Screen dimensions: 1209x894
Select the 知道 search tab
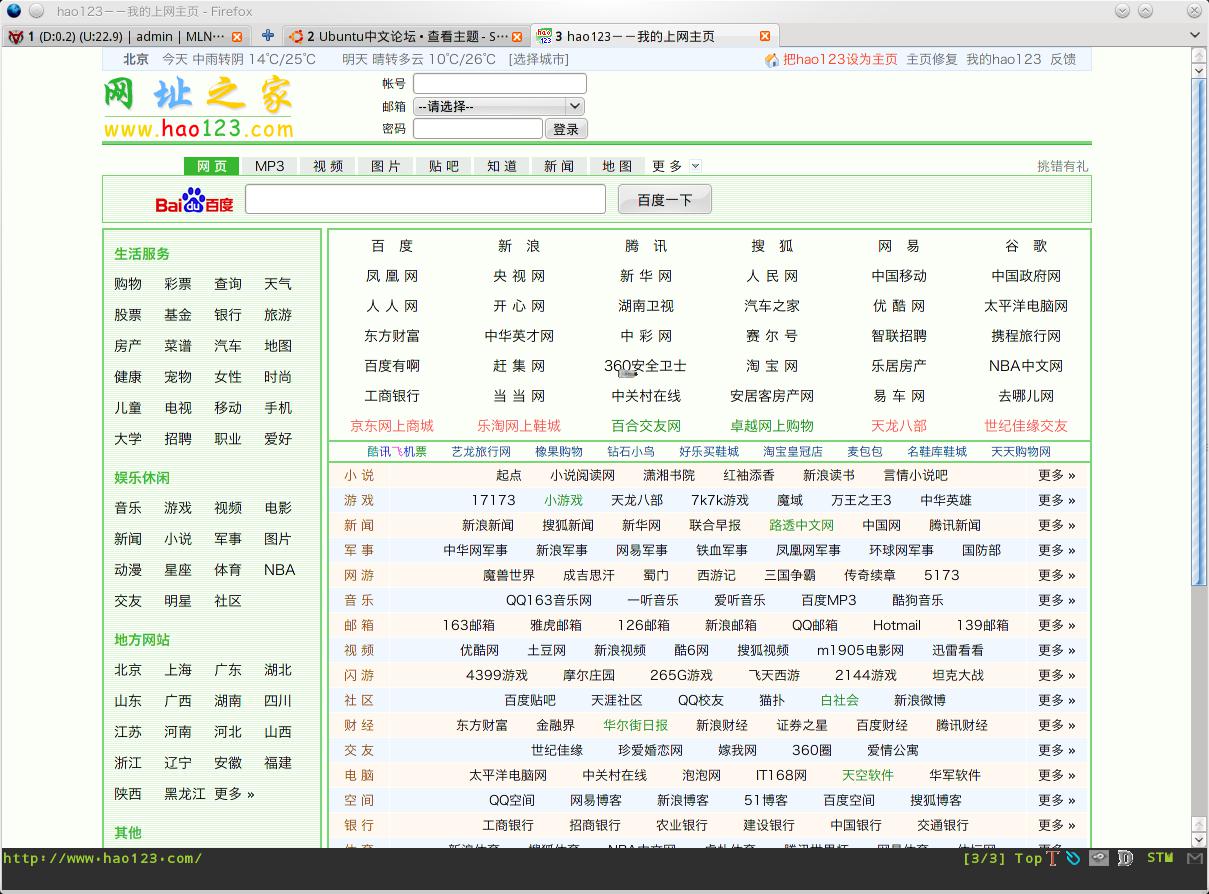pos(502,166)
